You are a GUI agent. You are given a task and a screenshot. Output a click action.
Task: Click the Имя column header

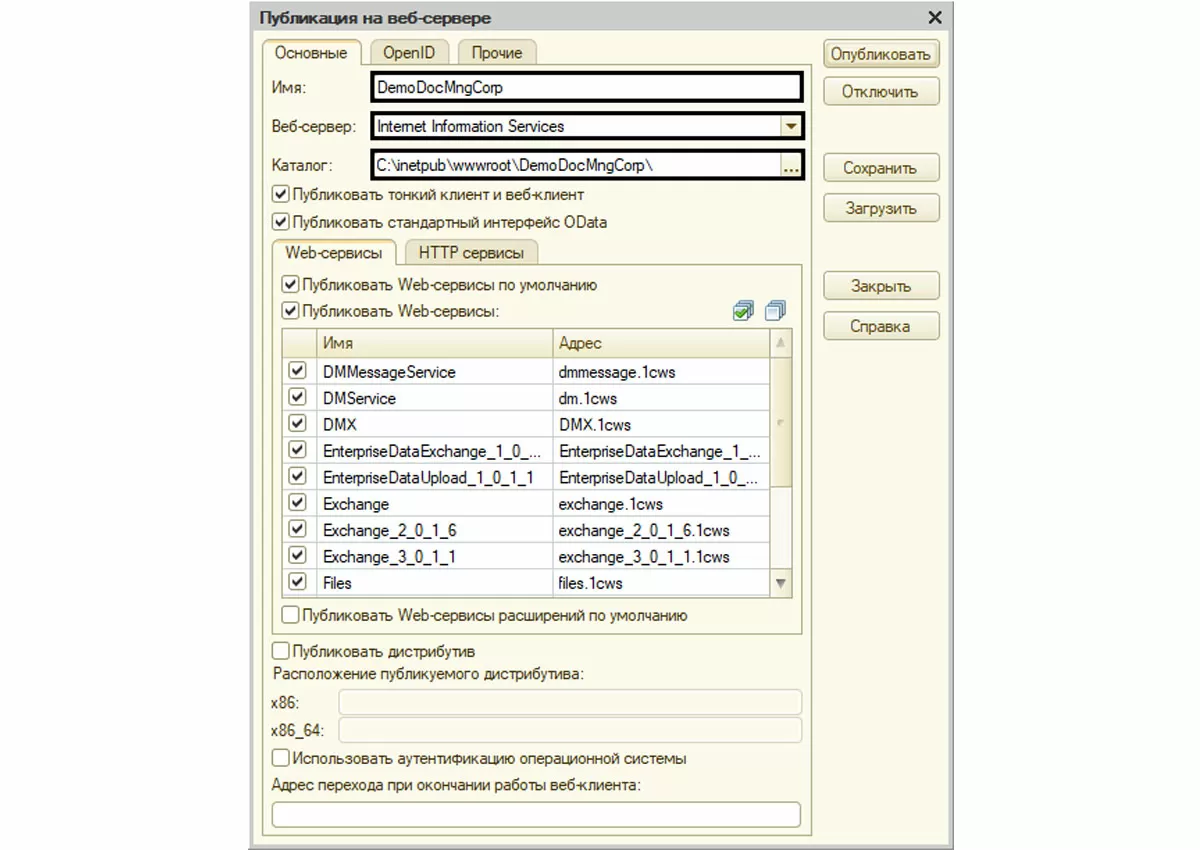(434, 343)
